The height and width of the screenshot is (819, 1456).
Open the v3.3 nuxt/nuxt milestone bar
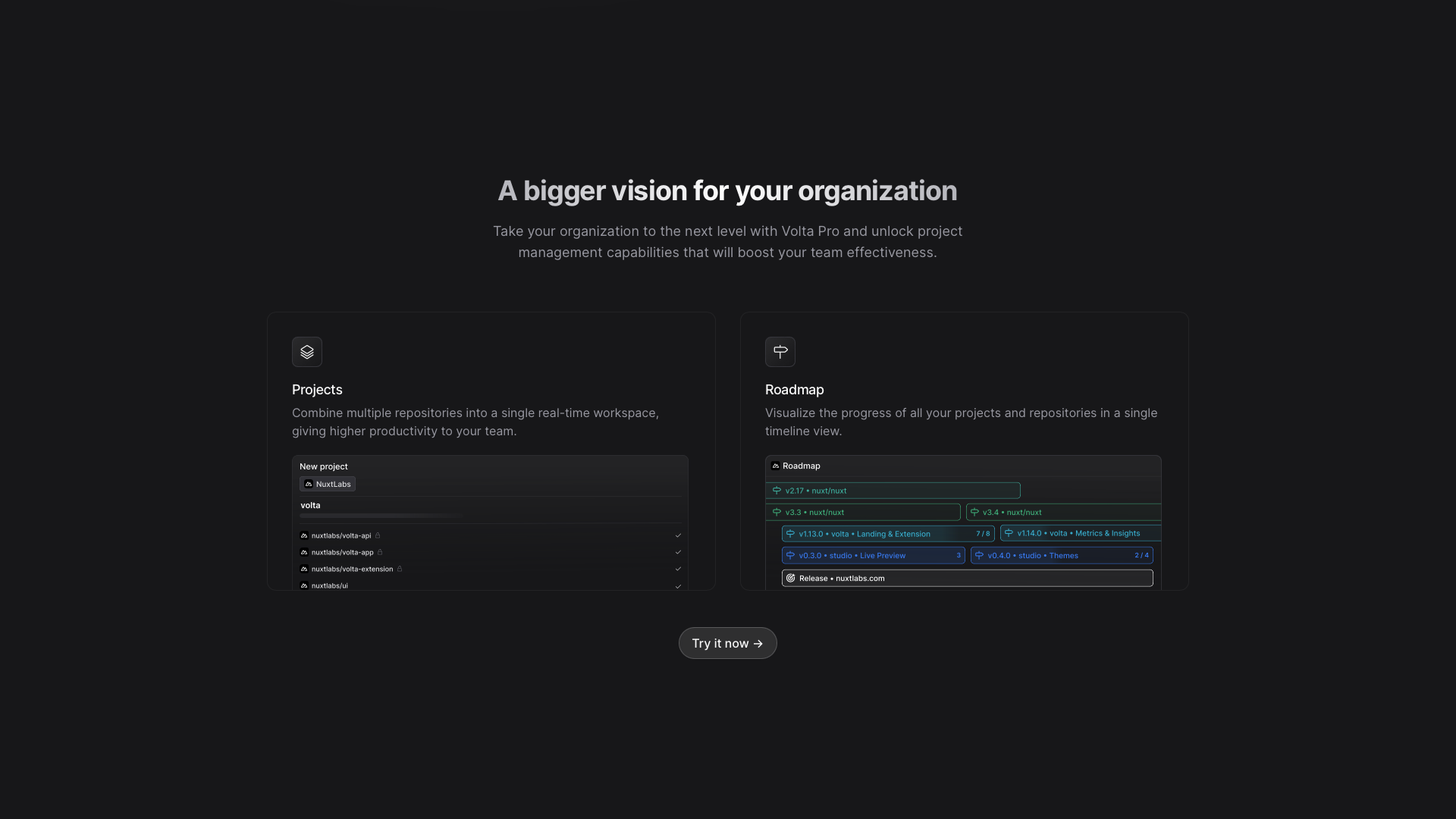coord(863,512)
